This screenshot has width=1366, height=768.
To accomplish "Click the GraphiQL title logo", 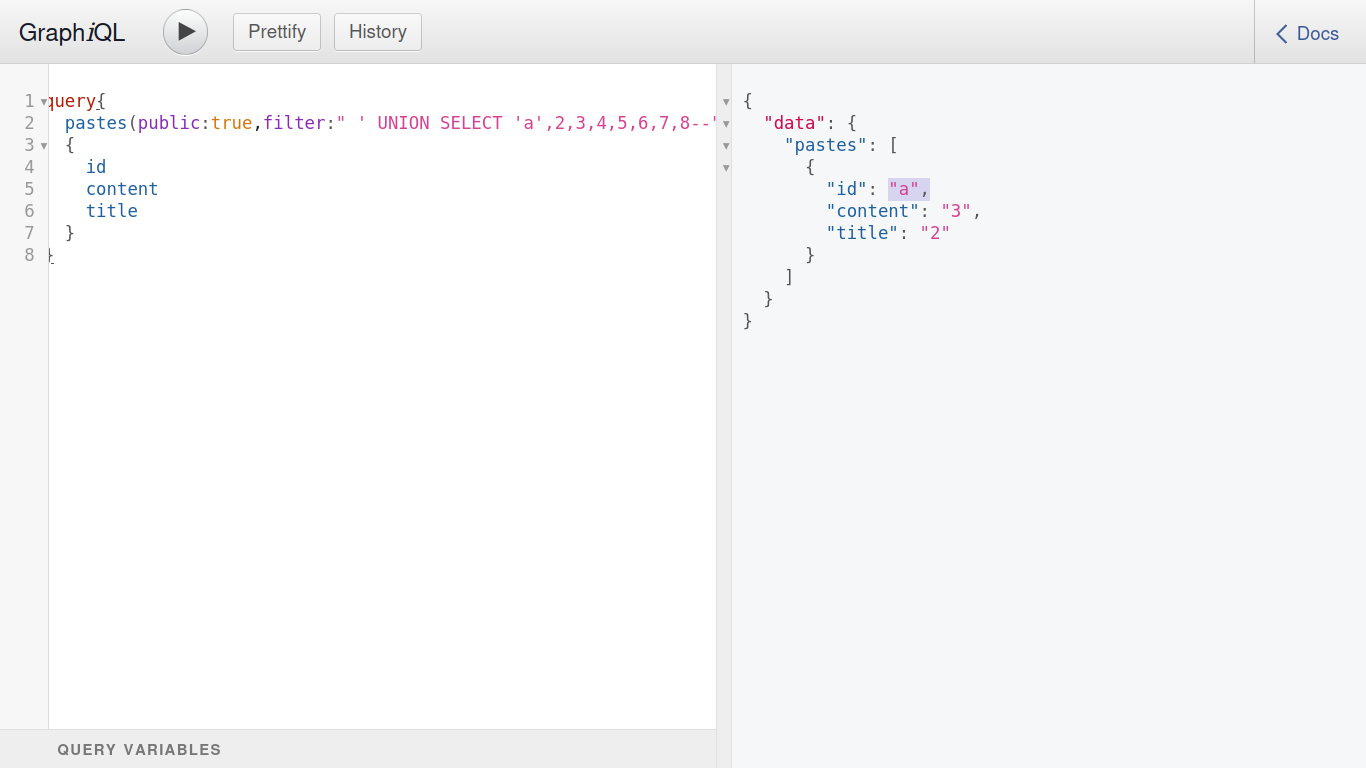I will coord(72,33).
